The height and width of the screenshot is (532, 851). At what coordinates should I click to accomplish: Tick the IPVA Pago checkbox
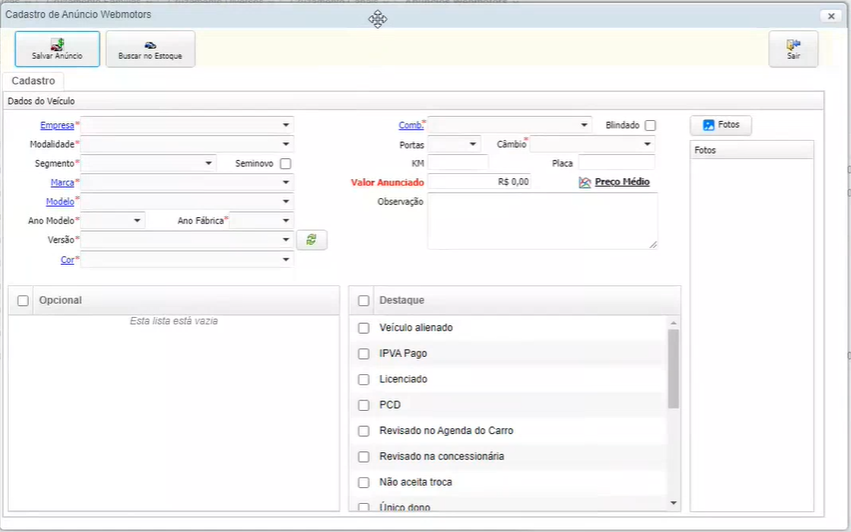click(364, 353)
